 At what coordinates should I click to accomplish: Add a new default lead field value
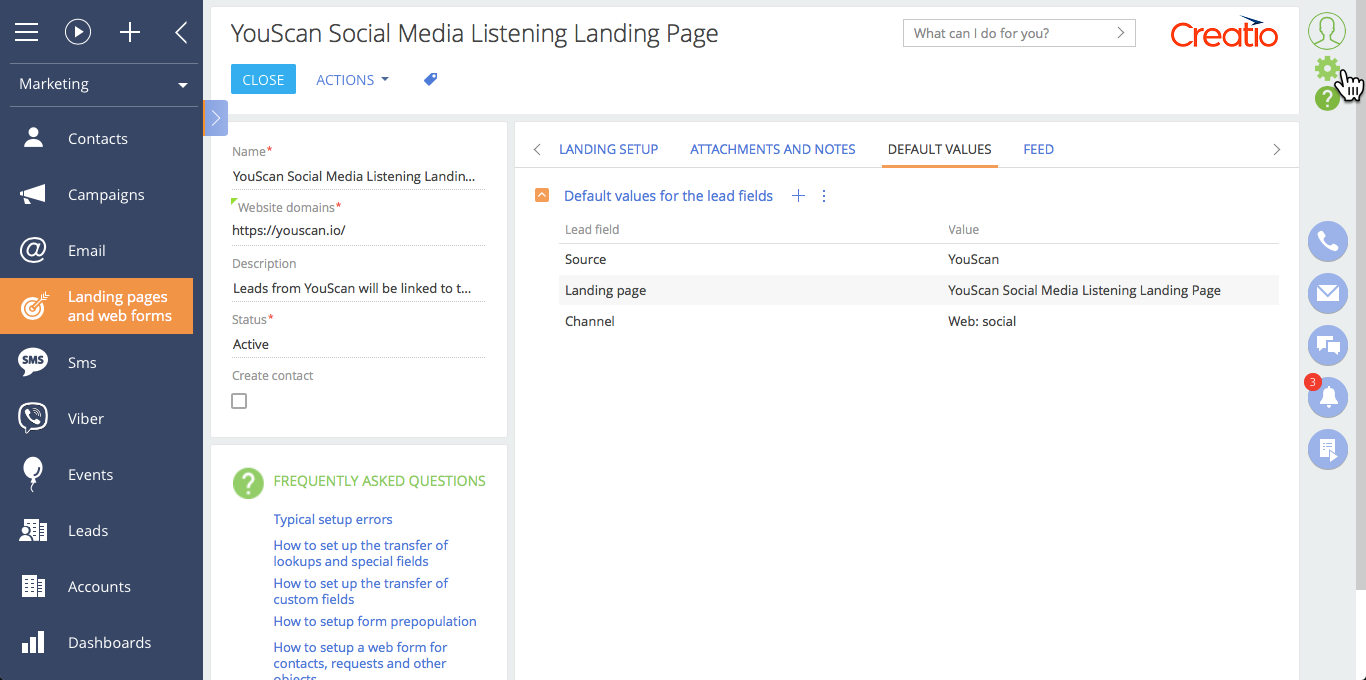coord(798,196)
